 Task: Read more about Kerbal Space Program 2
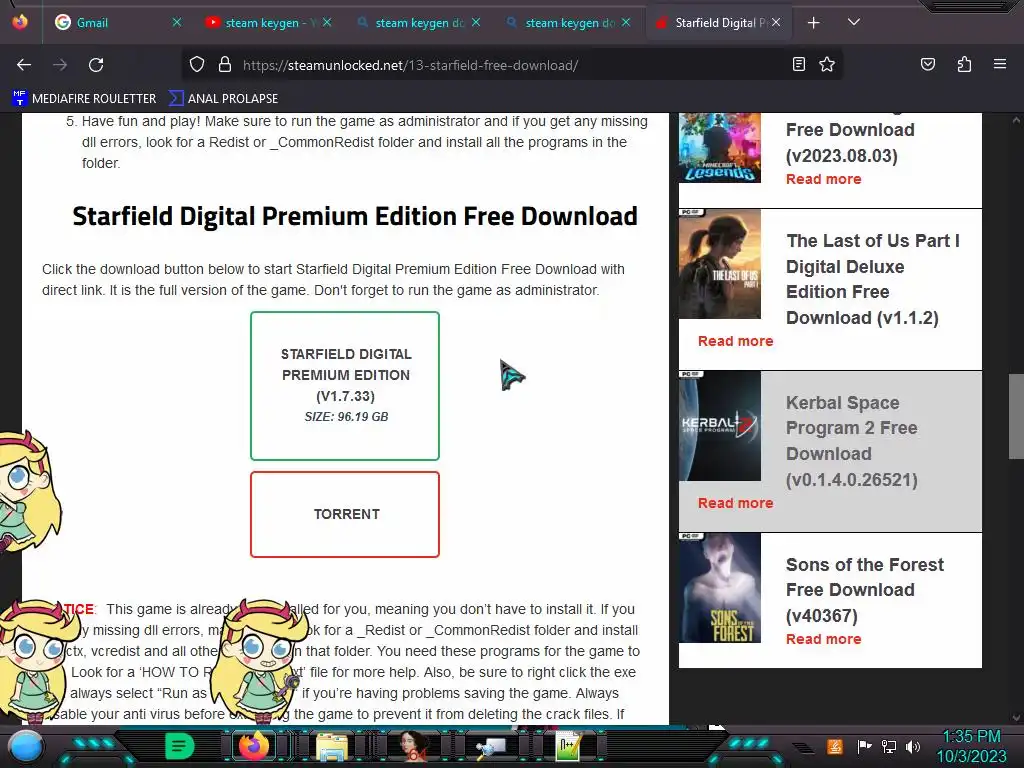click(735, 503)
